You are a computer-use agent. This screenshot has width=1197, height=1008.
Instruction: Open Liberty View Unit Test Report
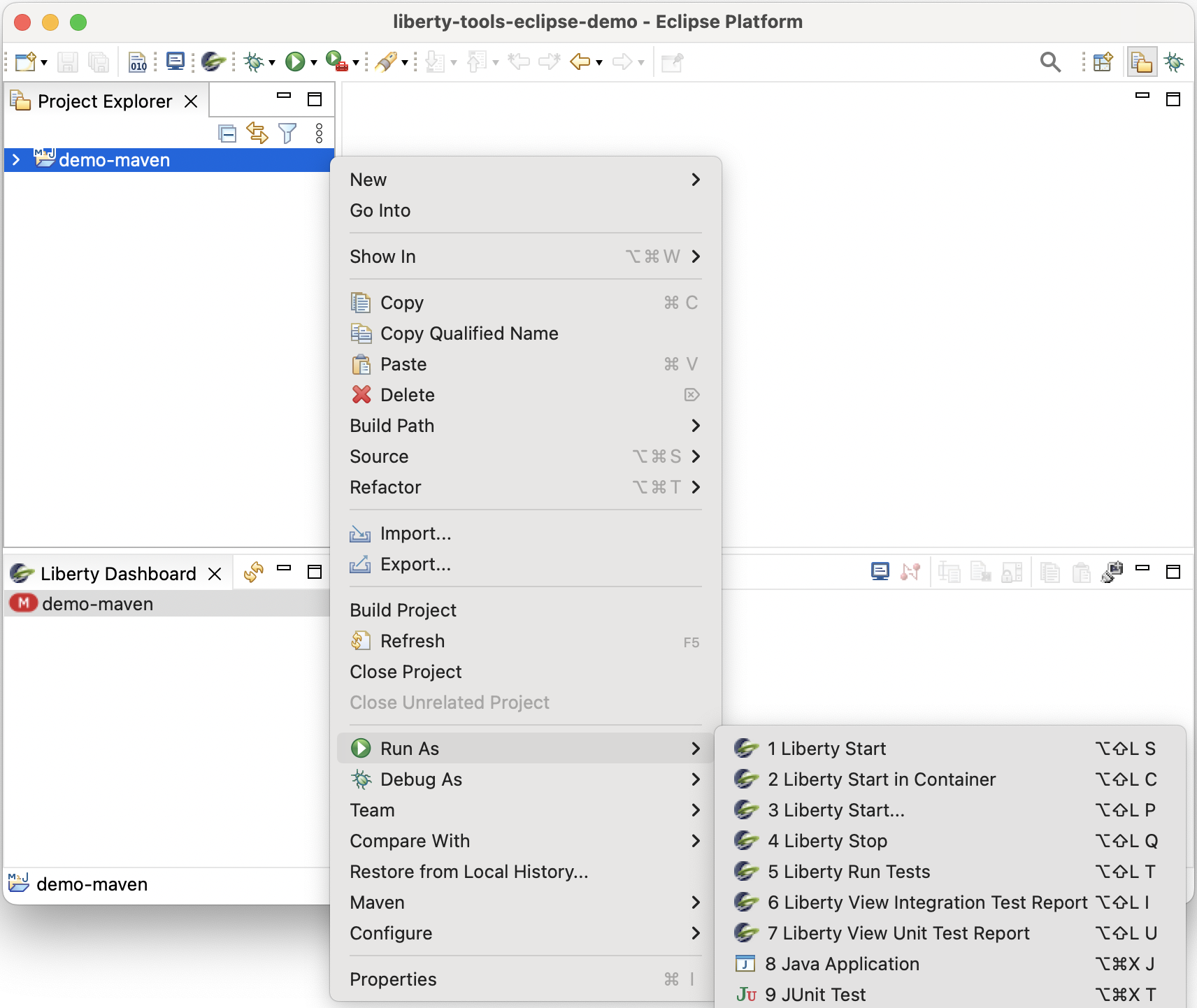click(x=950, y=933)
